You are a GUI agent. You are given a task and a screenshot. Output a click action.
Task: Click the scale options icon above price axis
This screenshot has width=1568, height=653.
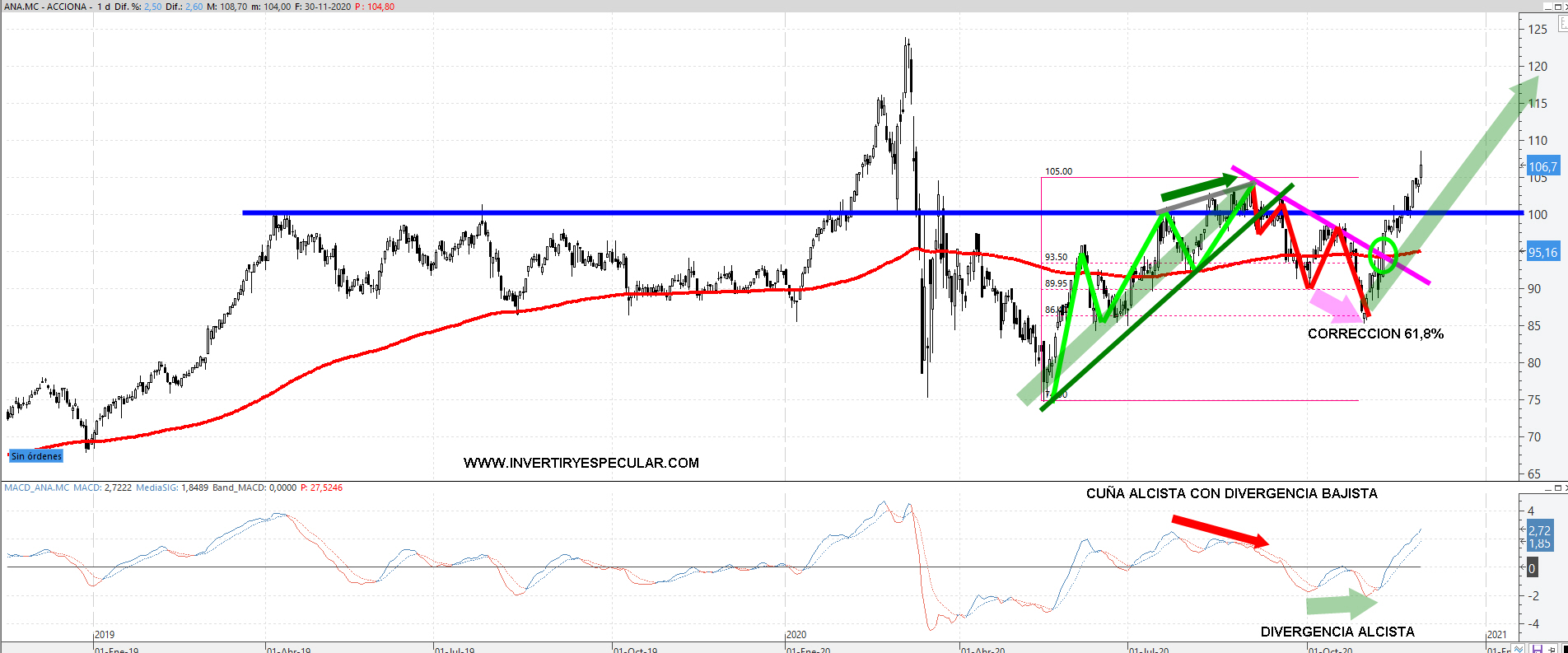point(1562,25)
